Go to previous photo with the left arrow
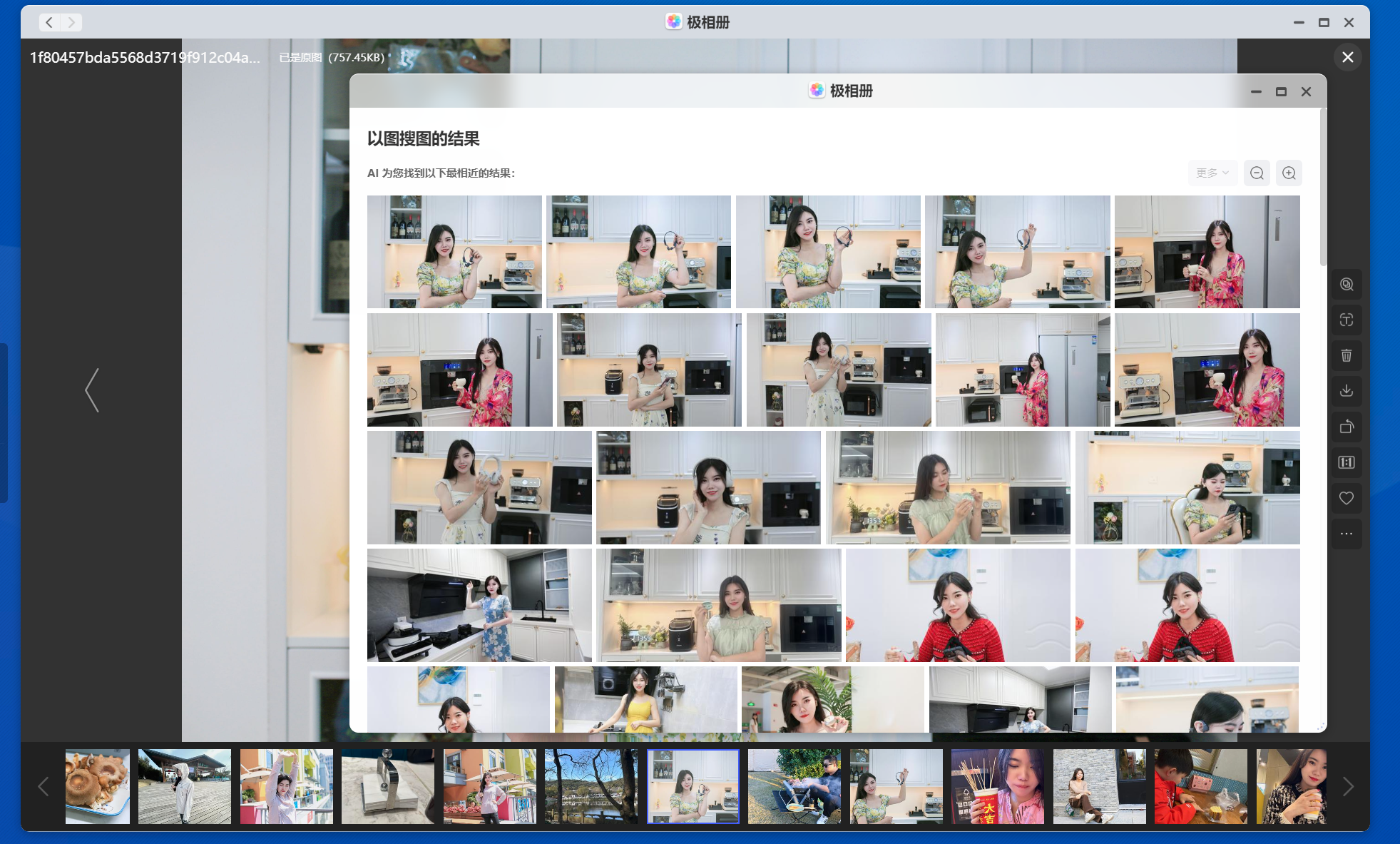The width and height of the screenshot is (1400, 844). (x=92, y=390)
